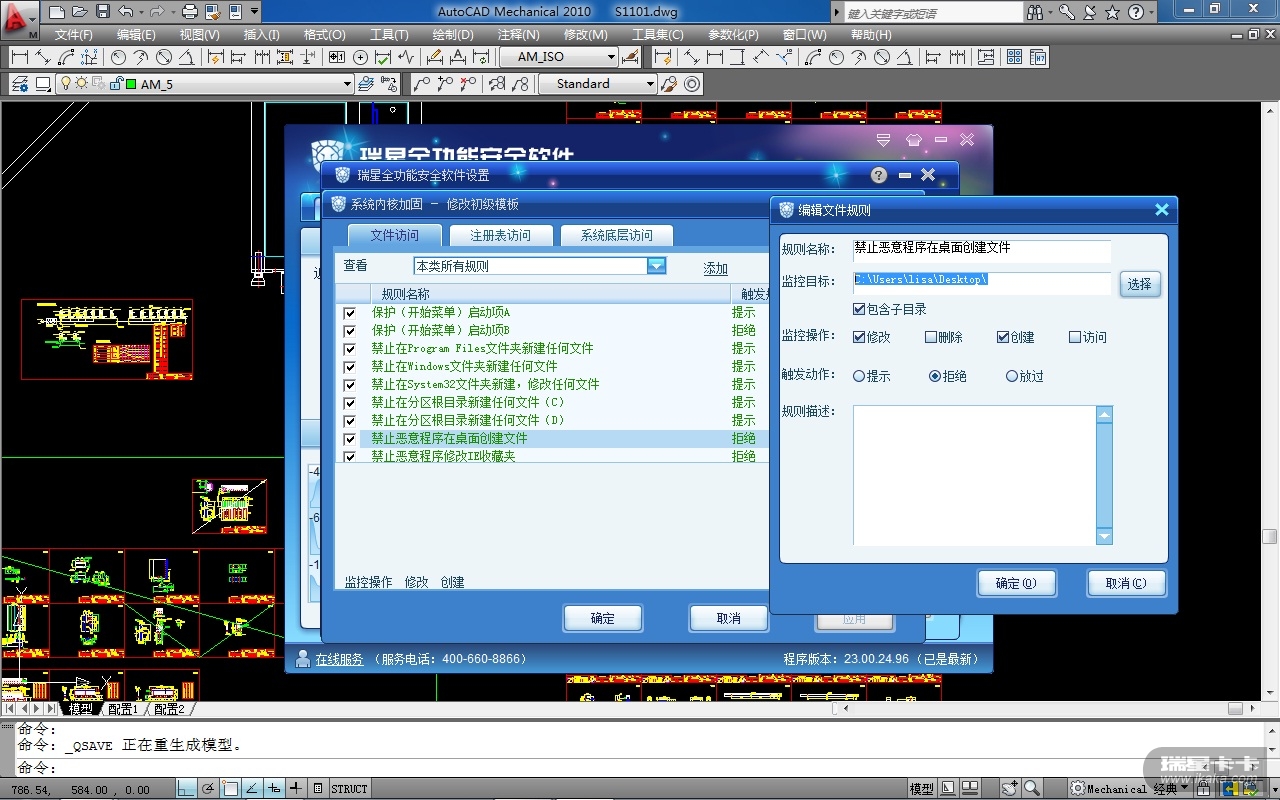This screenshot has width=1280, height=800.
Task: Expand the Undo history dropdown arrow
Action: (x=141, y=12)
